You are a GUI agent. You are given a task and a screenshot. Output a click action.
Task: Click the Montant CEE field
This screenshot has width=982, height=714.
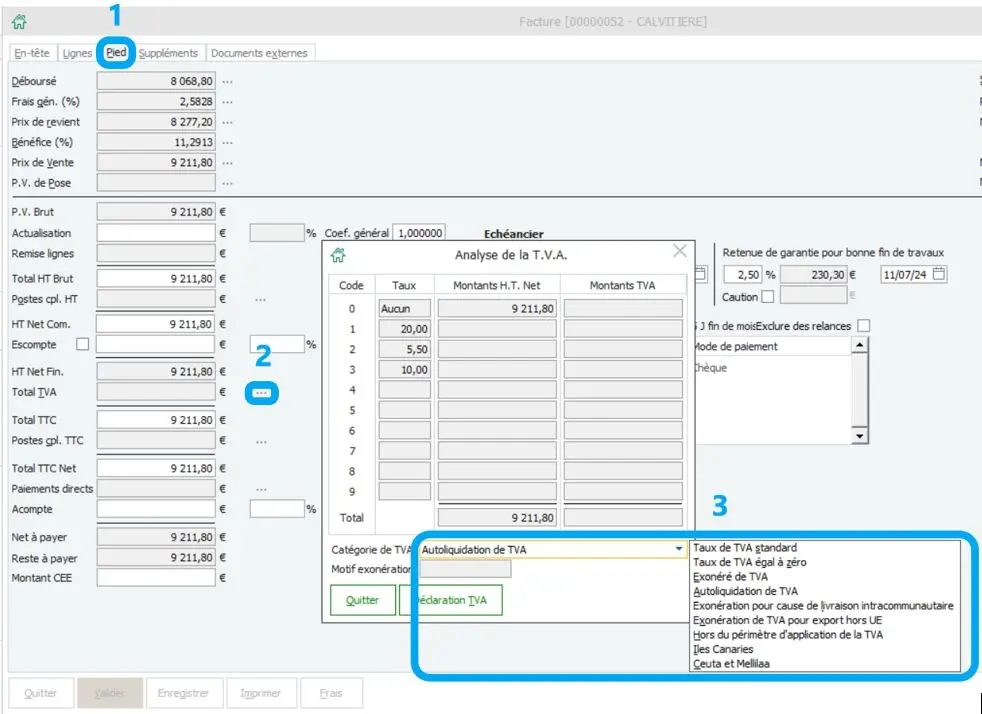pos(156,577)
